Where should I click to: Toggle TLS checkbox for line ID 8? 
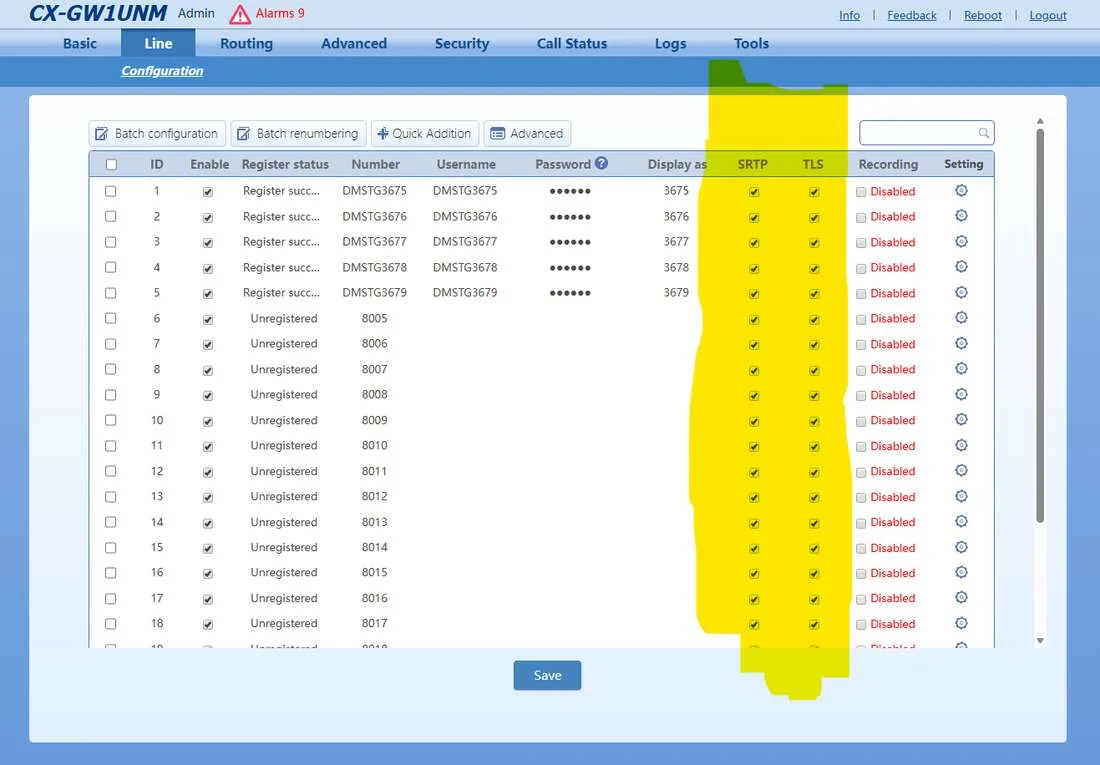(x=814, y=371)
